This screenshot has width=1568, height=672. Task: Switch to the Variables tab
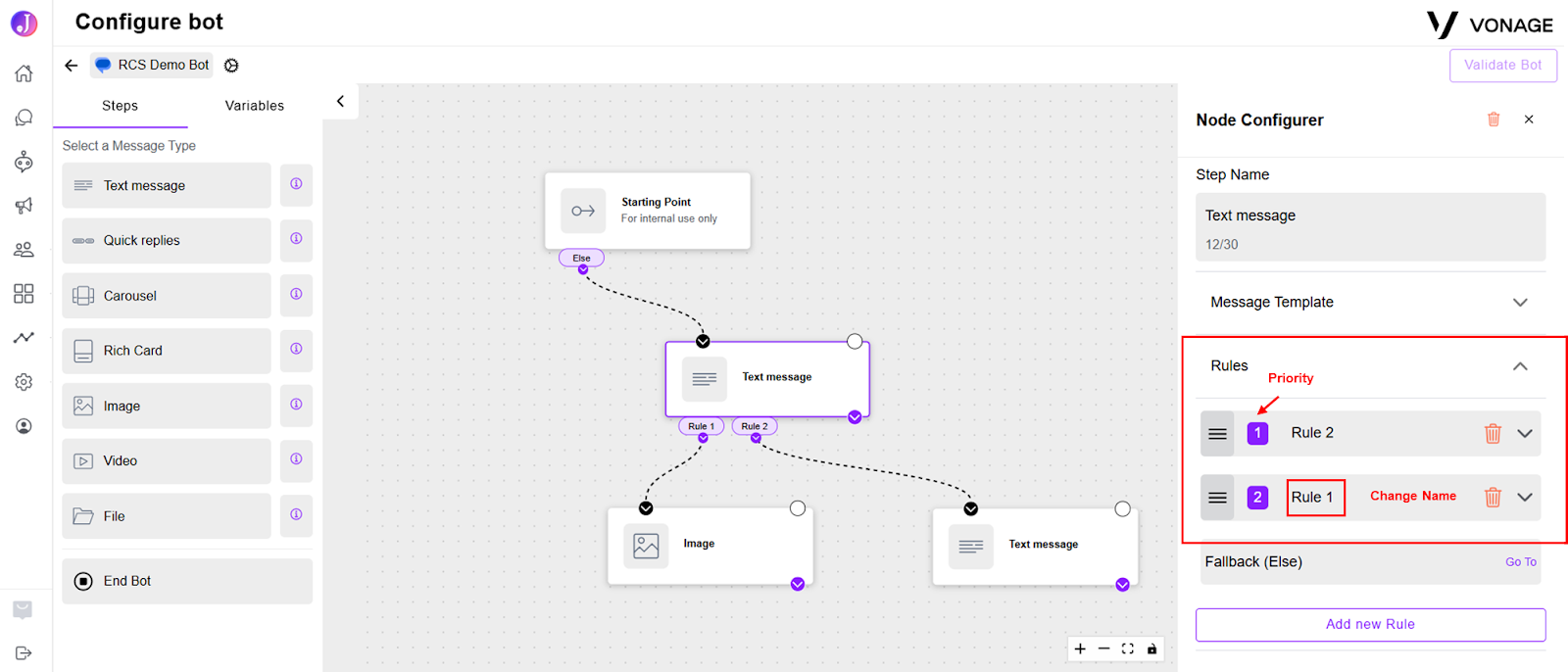255,106
